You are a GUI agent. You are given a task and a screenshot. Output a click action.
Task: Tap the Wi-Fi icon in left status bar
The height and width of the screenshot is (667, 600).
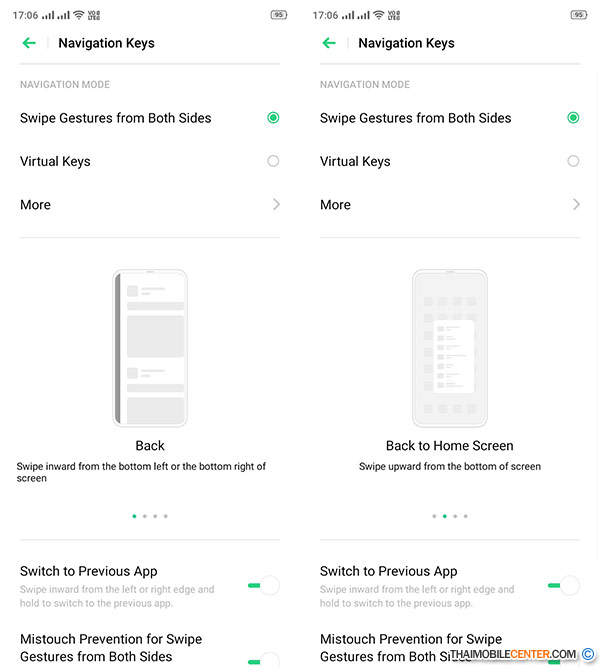pyautogui.click(x=78, y=15)
